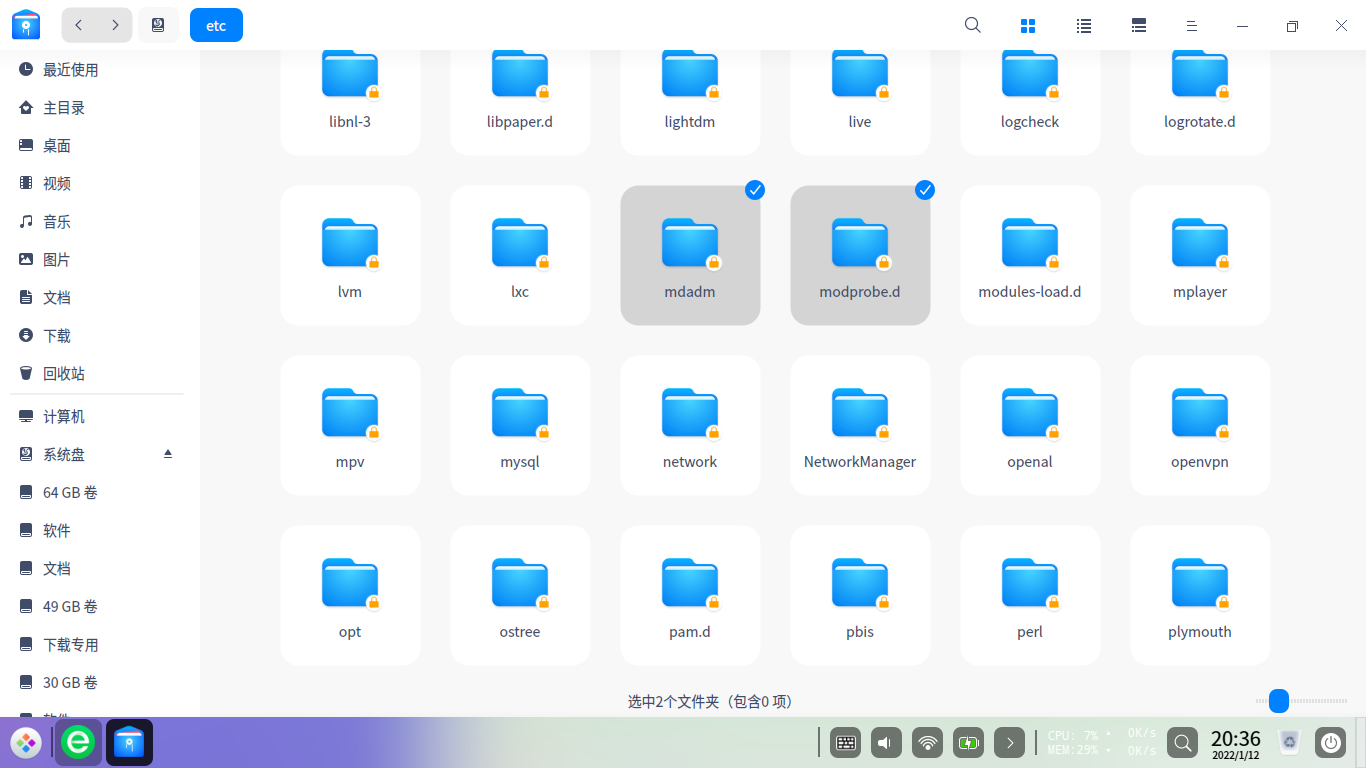Expand the system tray arrow
This screenshot has height=768, width=1366.
pos(1010,742)
